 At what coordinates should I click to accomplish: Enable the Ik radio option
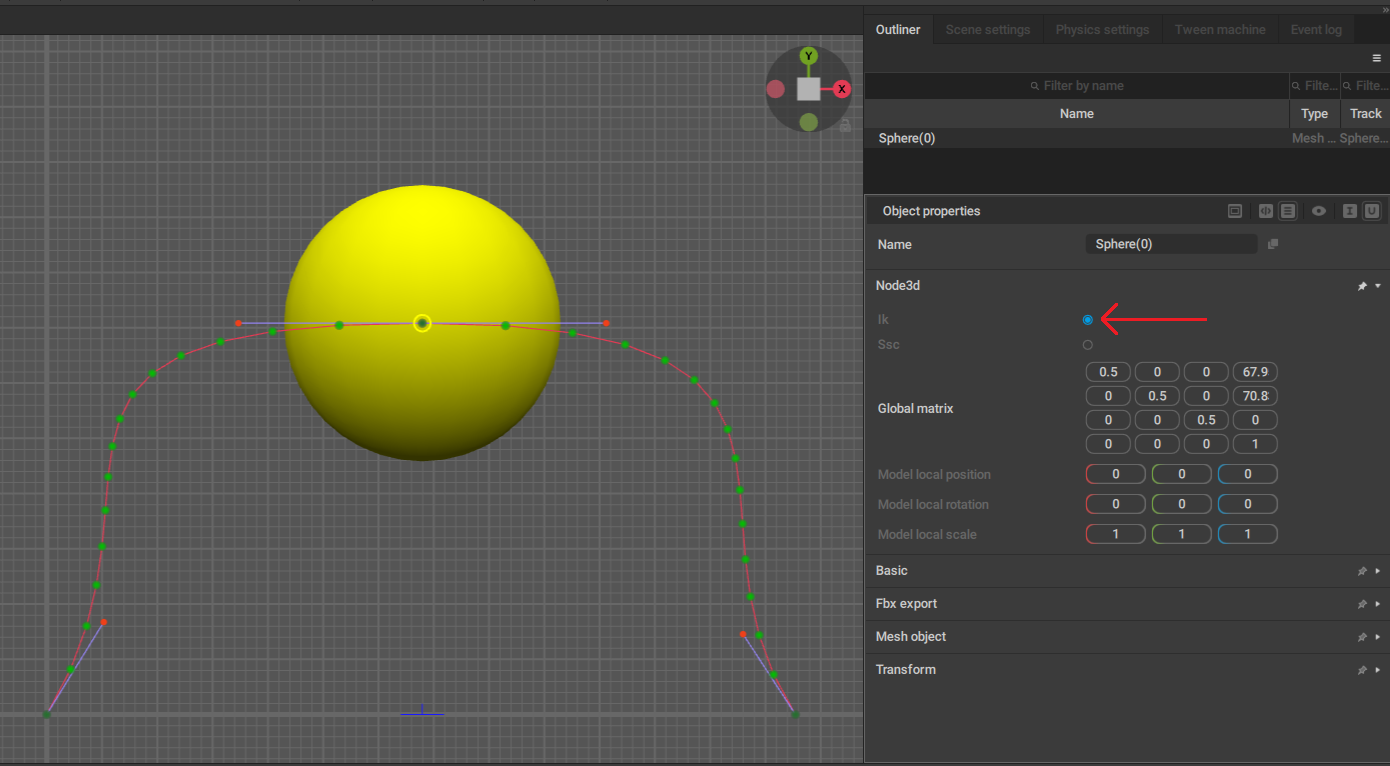click(x=1087, y=320)
